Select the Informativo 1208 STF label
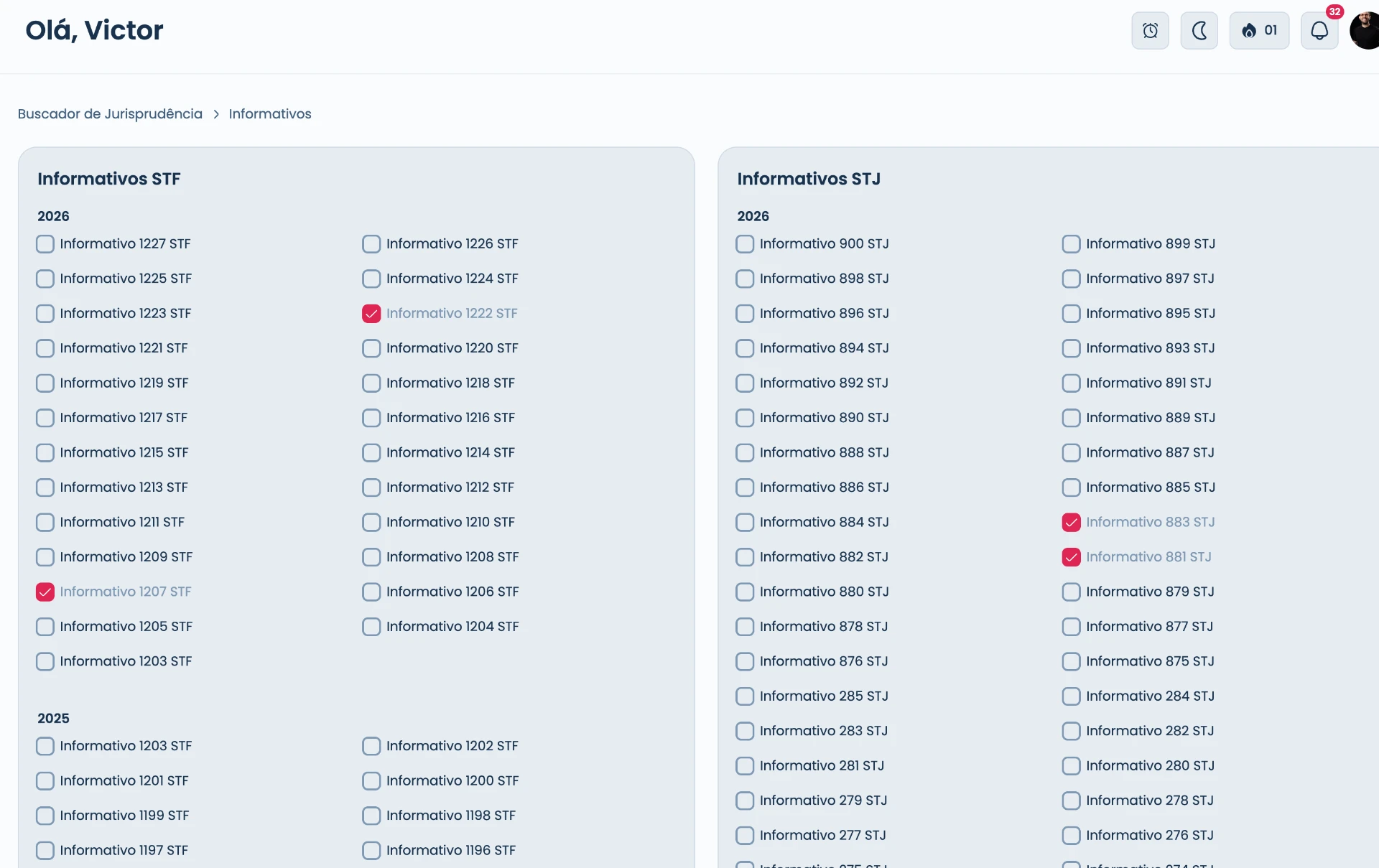This screenshot has height=868, width=1379. click(452, 557)
